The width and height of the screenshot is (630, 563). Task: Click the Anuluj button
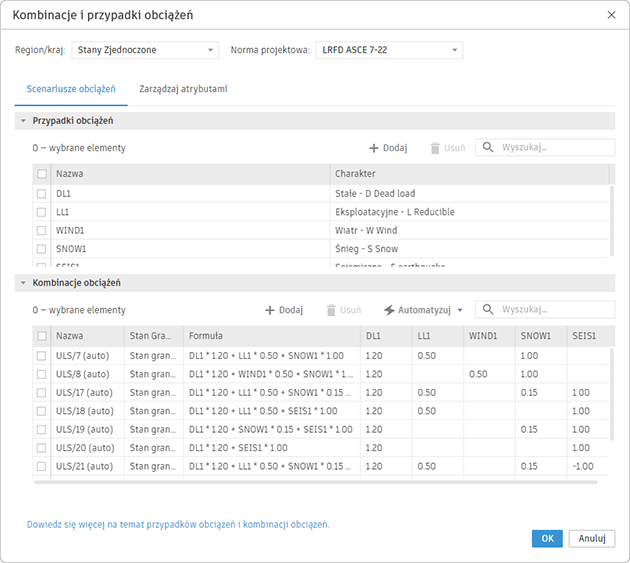pos(592,538)
